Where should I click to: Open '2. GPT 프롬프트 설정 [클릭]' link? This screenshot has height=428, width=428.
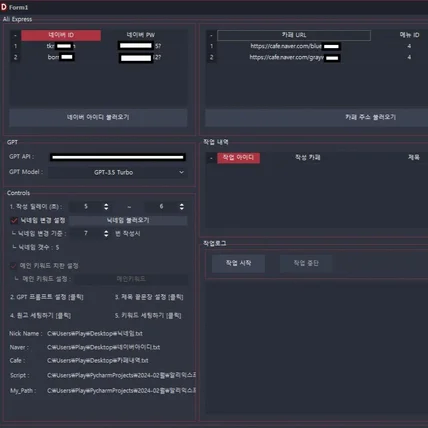point(47,297)
